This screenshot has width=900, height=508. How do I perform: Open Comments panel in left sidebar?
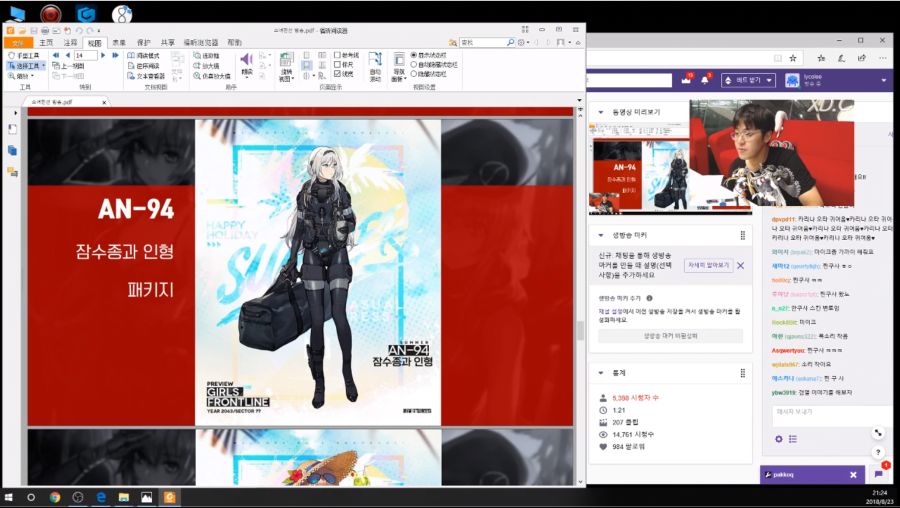click(13, 171)
